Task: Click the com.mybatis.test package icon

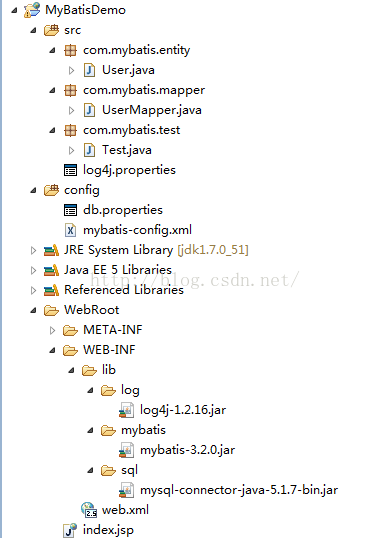Action: pos(70,130)
